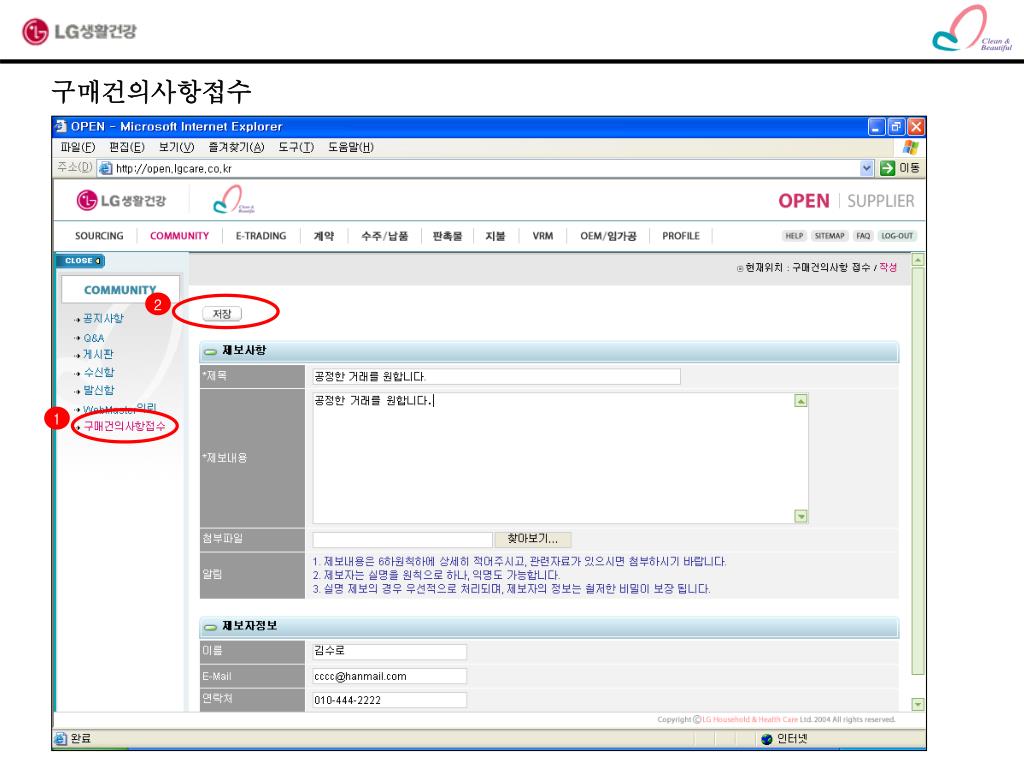Click the IE window title bar icon
This screenshot has height=768, width=1024.
tap(61, 126)
